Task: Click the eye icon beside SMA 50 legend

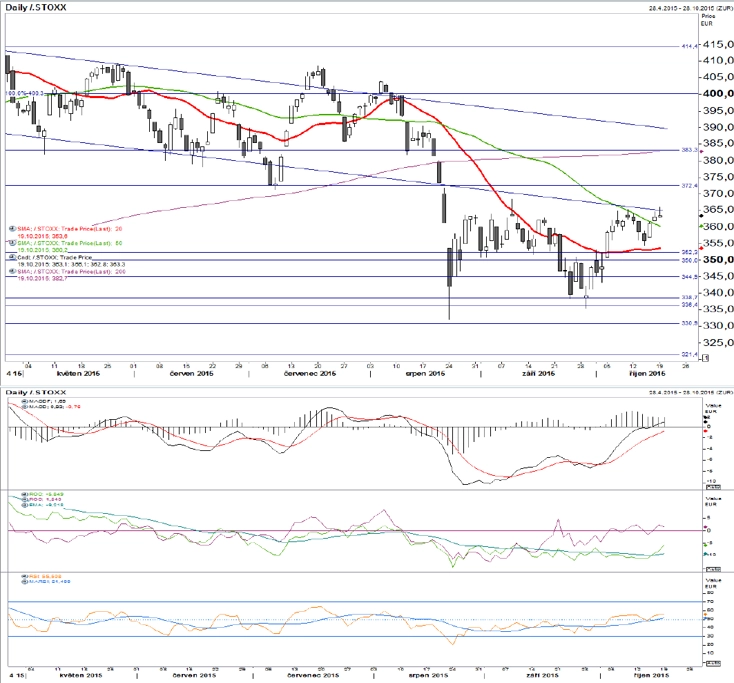Action: pyautogui.click(x=13, y=243)
